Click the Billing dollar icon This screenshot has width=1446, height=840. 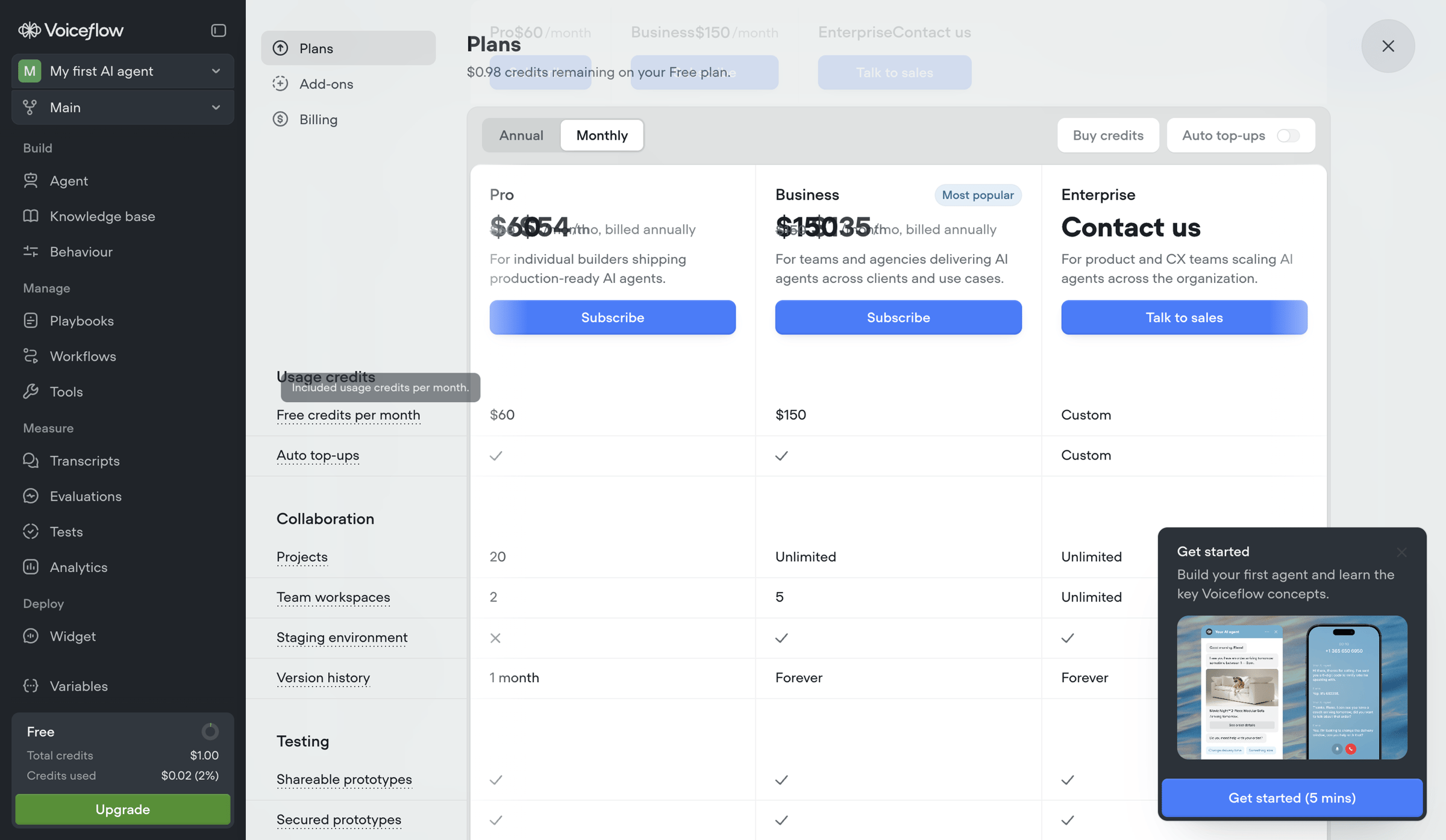click(x=280, y=119)
